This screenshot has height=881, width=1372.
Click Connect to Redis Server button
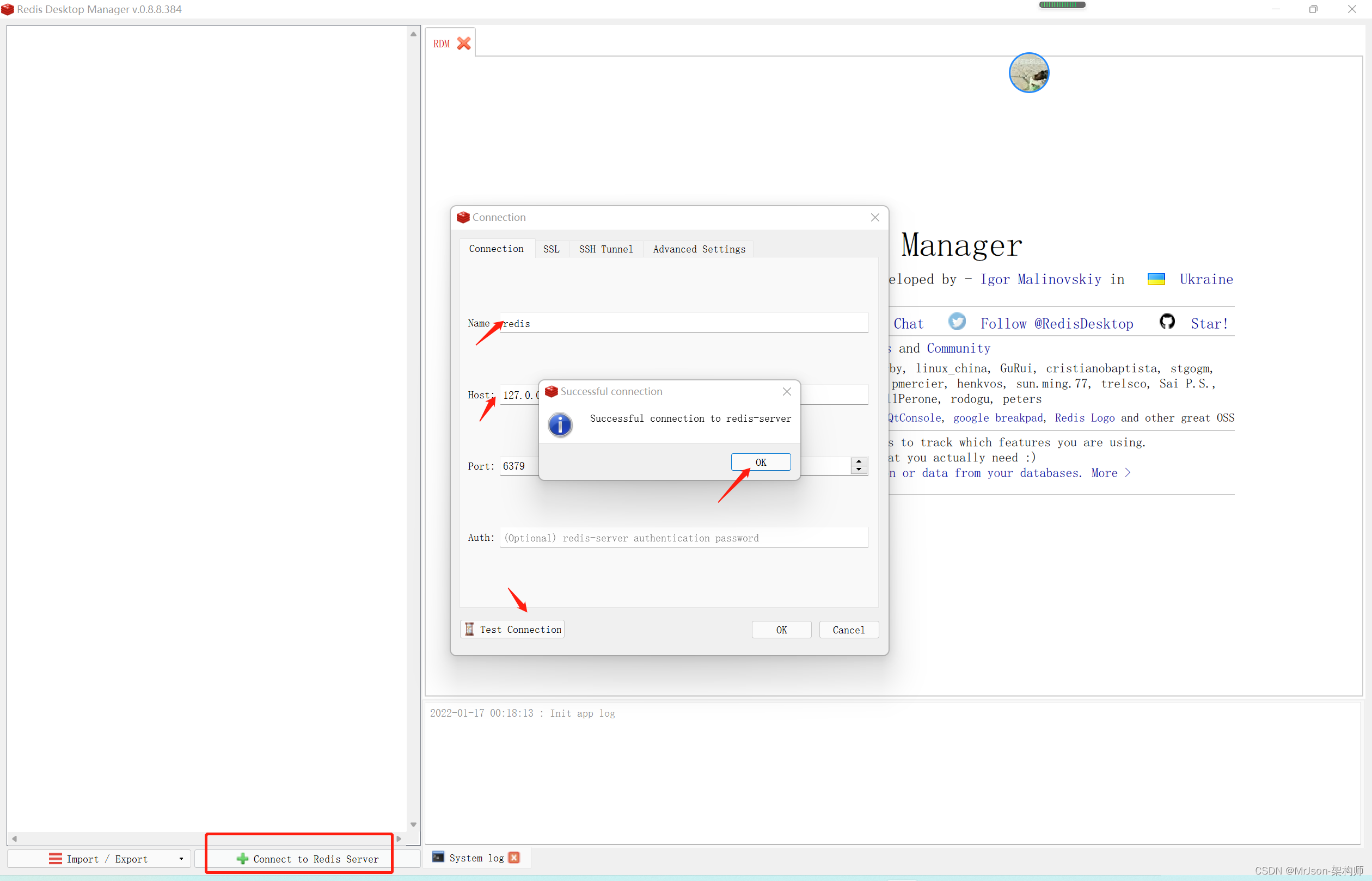point(308,859)
